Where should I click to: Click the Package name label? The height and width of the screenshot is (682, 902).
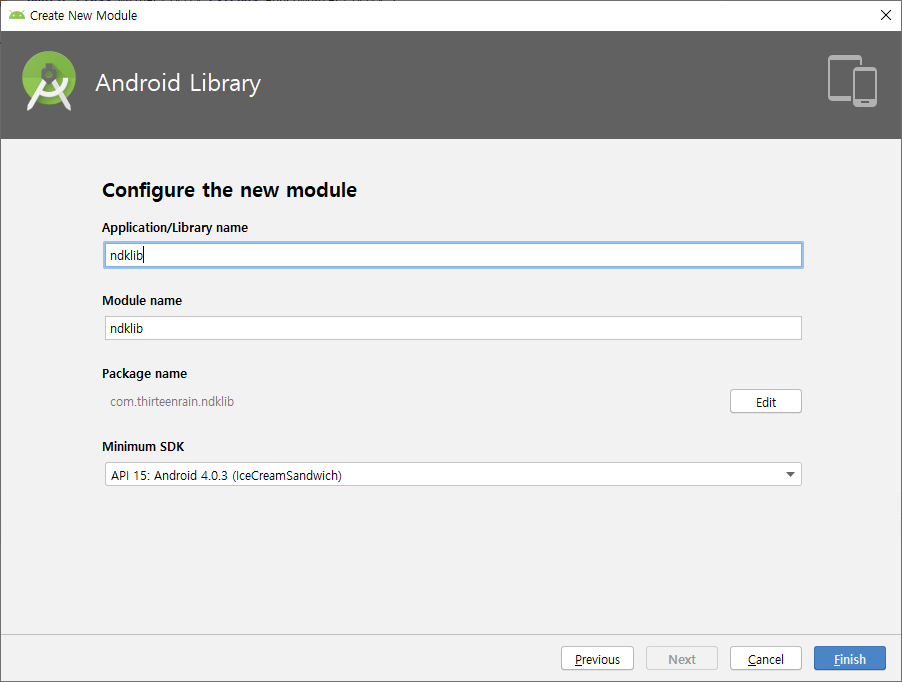[144, 374]
